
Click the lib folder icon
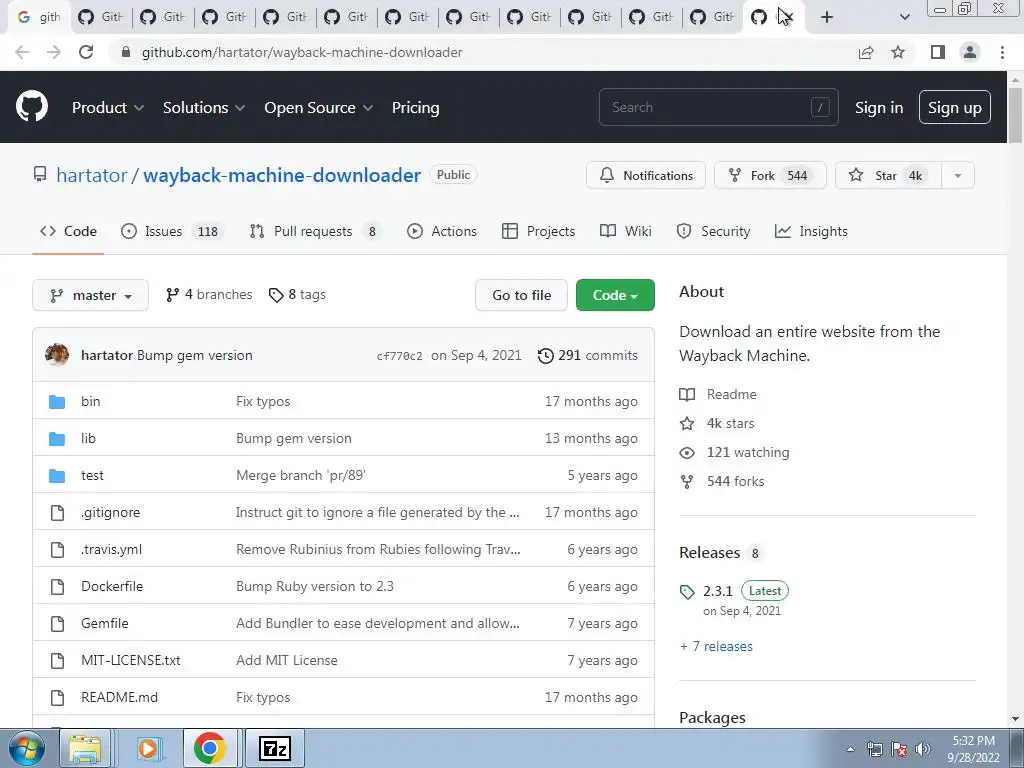pos(57,439)
